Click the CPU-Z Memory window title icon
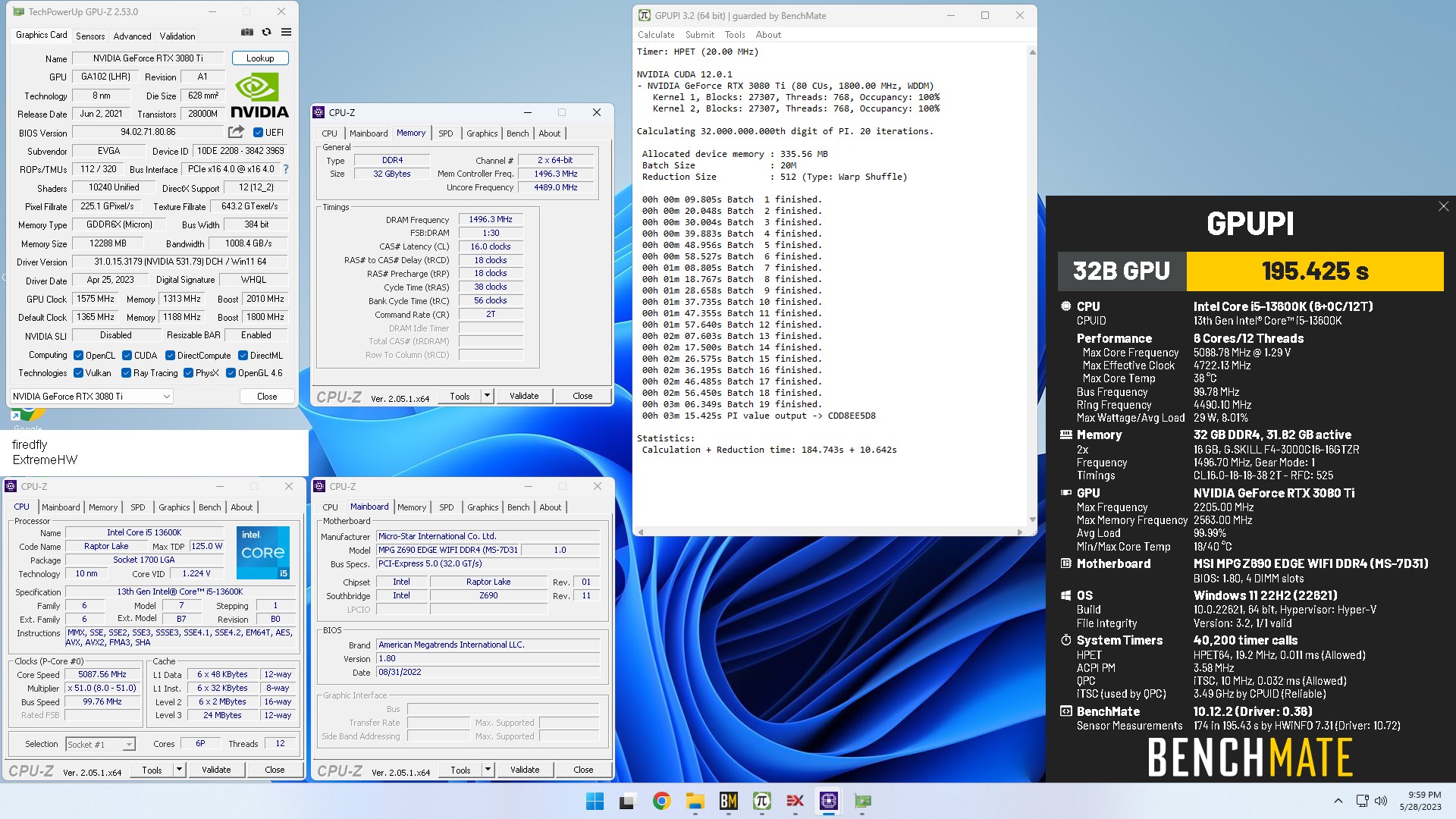This screenshot has width=1456, height=819. 319,112
